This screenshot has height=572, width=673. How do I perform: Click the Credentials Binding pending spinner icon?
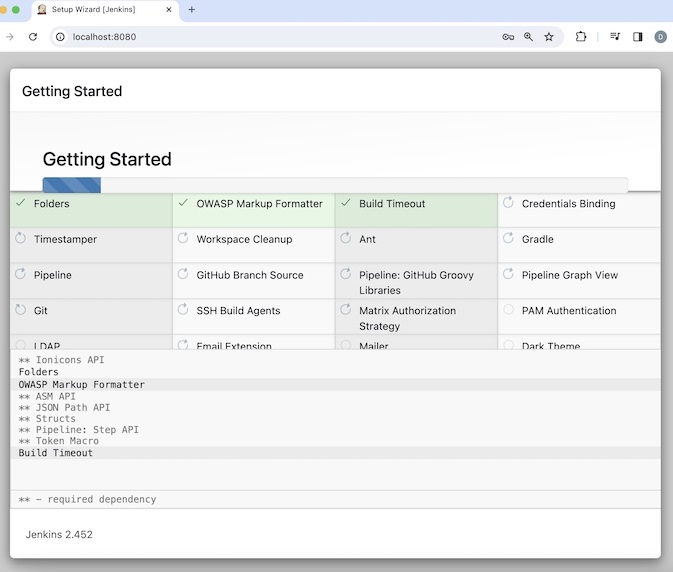(508, 203)
